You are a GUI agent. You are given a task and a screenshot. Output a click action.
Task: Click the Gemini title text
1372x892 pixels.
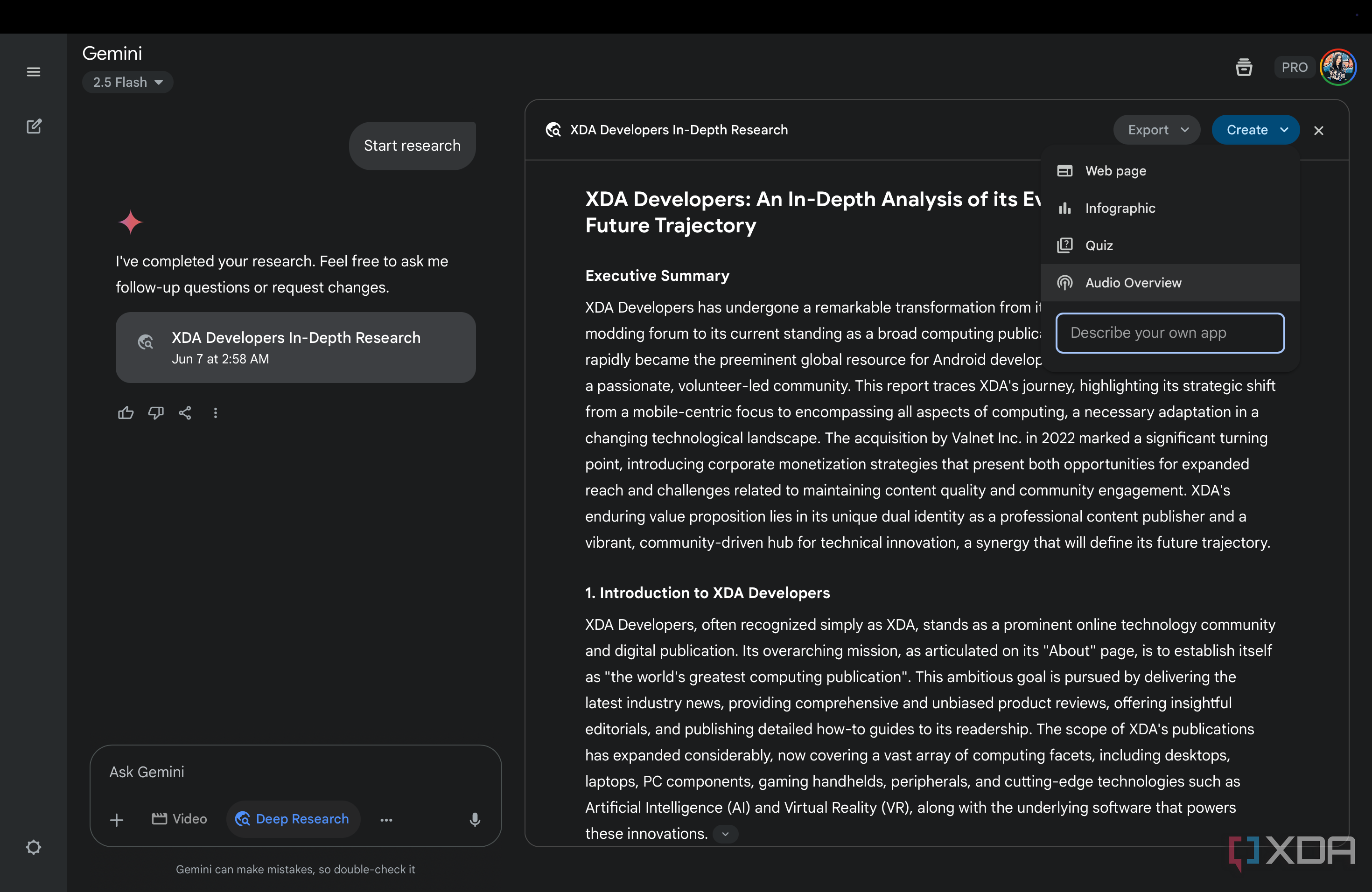(112, 54)
